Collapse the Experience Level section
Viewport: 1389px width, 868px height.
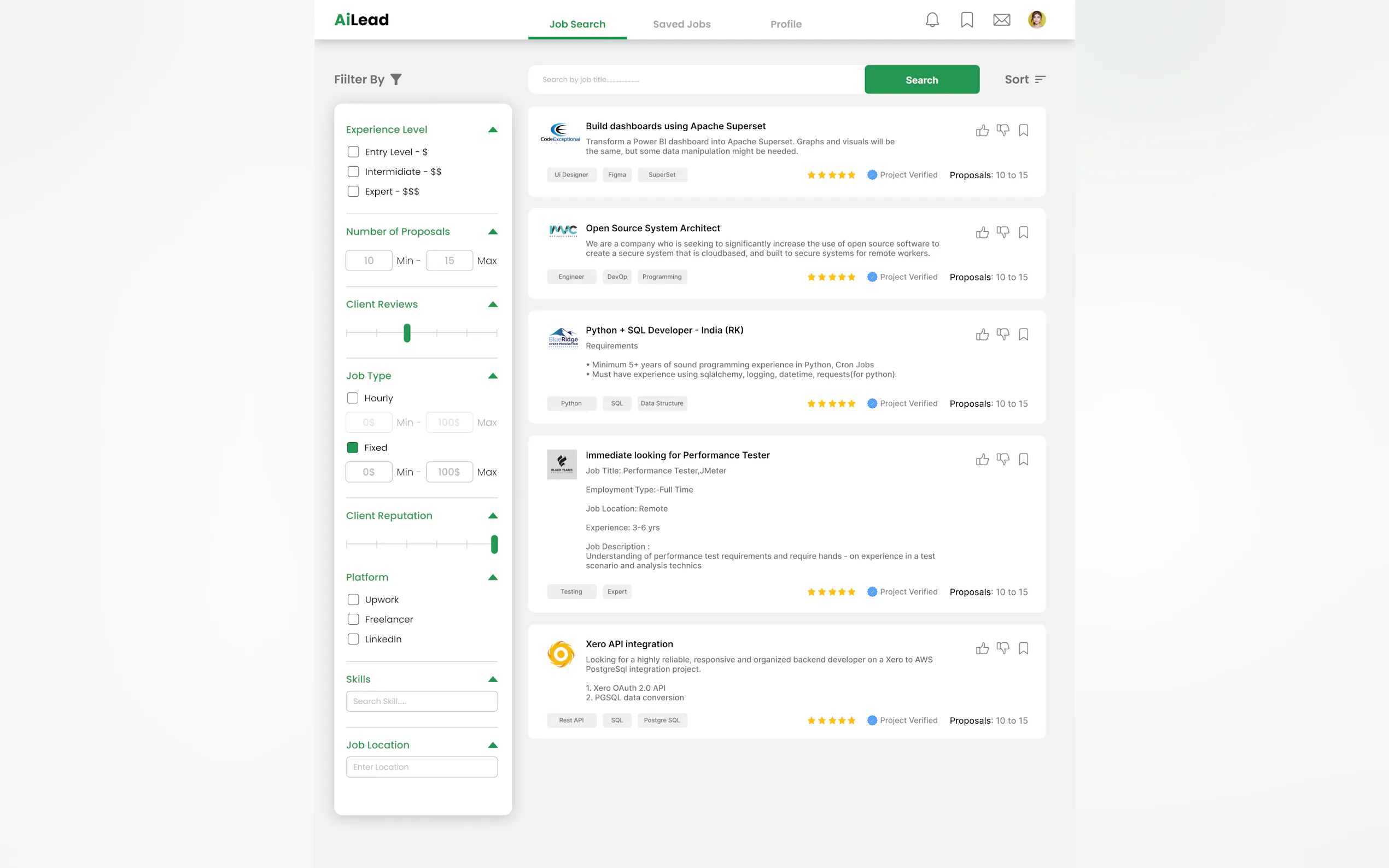[493, 130]
